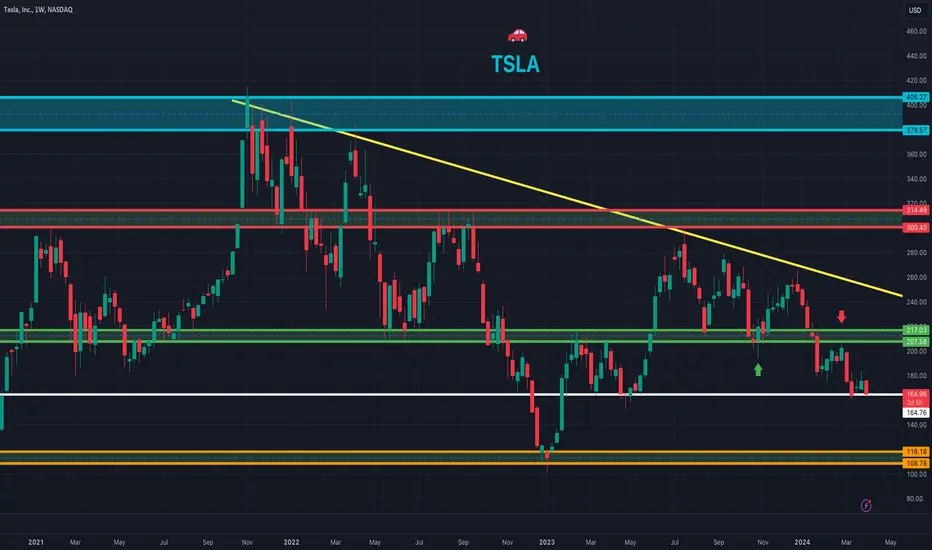The width and height of the screenshot is (932, 550).
Task: Select the 118.18 orange price label
Action: tap(915, 452)
